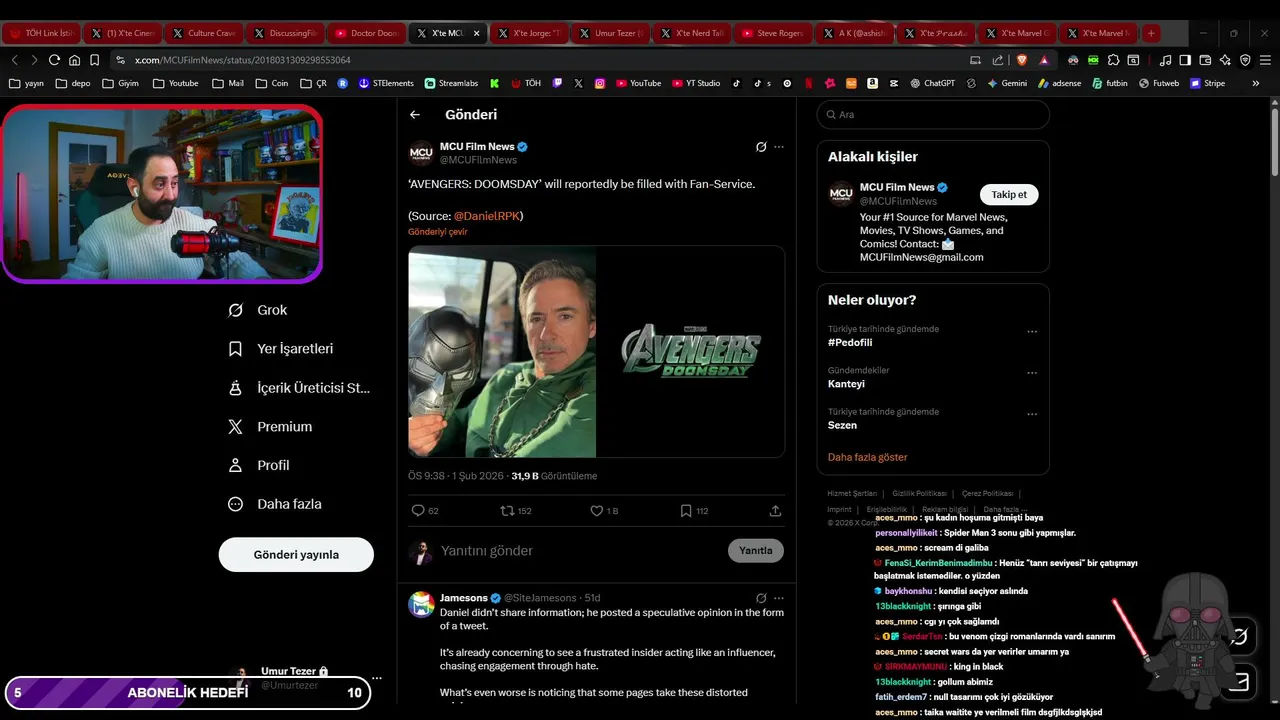Expand Daha fazla footer links

click(x=1004, y=509)
